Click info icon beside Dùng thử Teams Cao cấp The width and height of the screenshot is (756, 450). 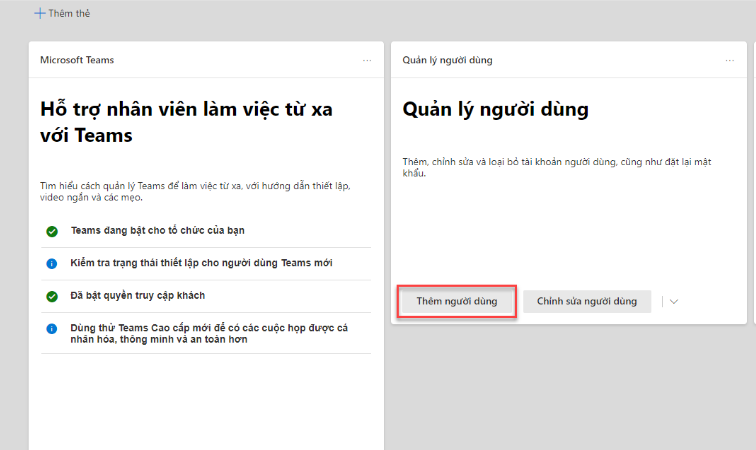52,328
